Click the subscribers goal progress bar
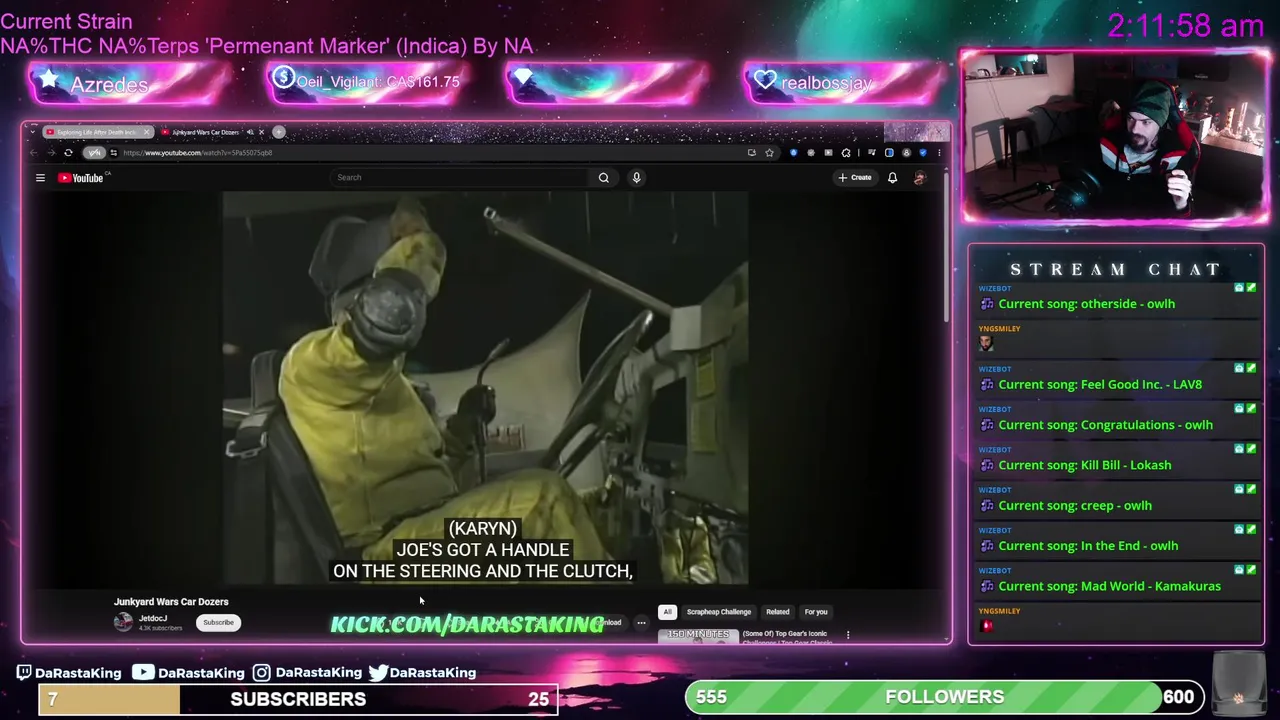 (x=298, y=699)
